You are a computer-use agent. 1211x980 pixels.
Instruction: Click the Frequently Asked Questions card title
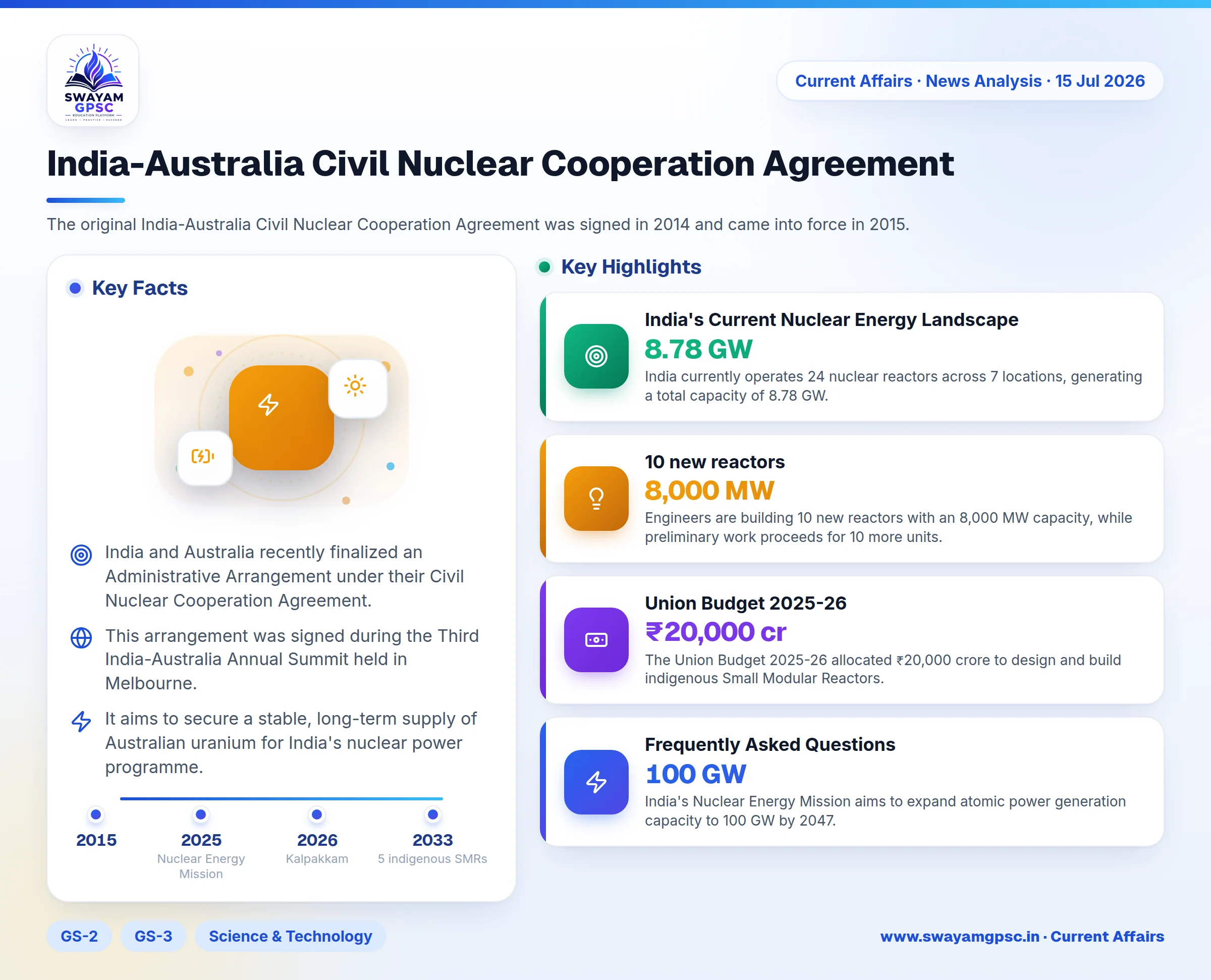point(769,745)
